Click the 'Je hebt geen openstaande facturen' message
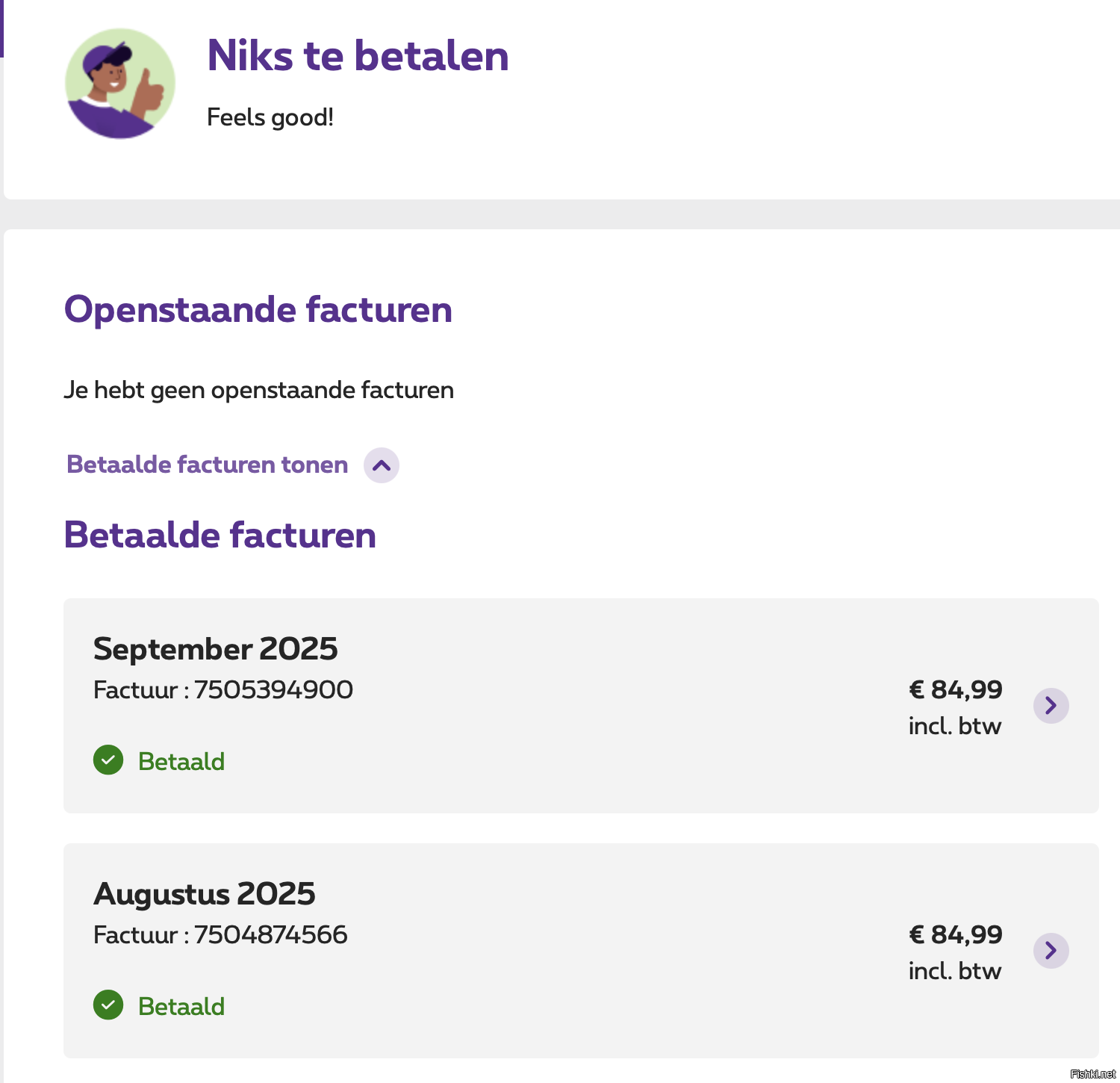 [258, 390]
